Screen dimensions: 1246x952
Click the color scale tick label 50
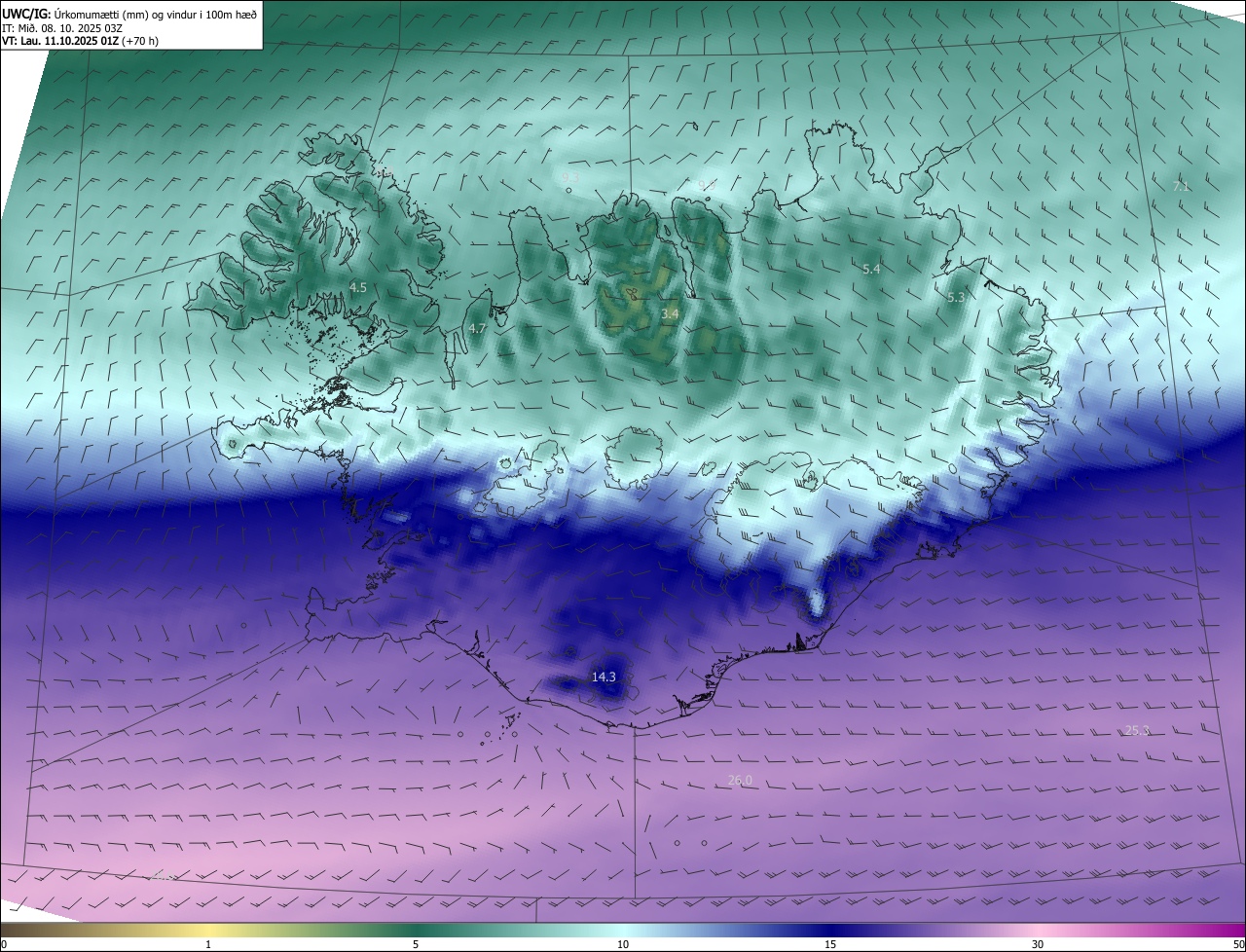pos(1238,944)
